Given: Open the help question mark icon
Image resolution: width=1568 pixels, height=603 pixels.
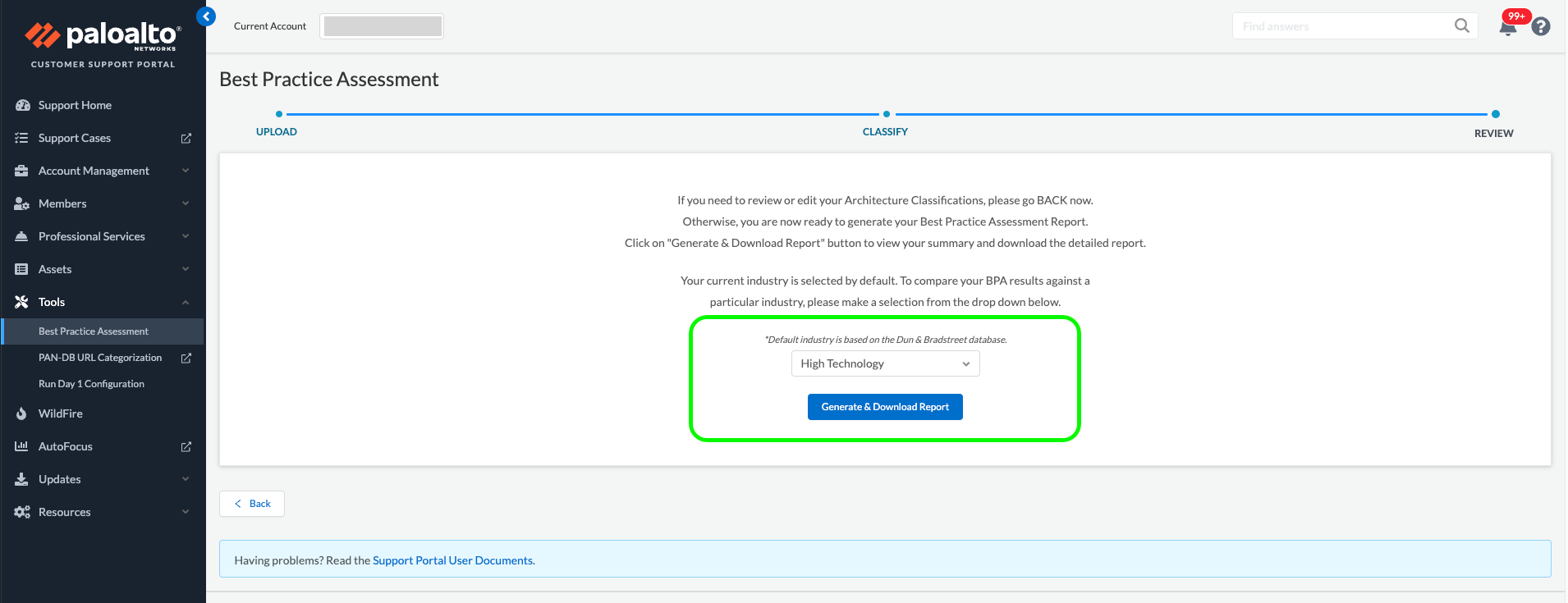Looking at the screenshot, I should coord(1542,27).
